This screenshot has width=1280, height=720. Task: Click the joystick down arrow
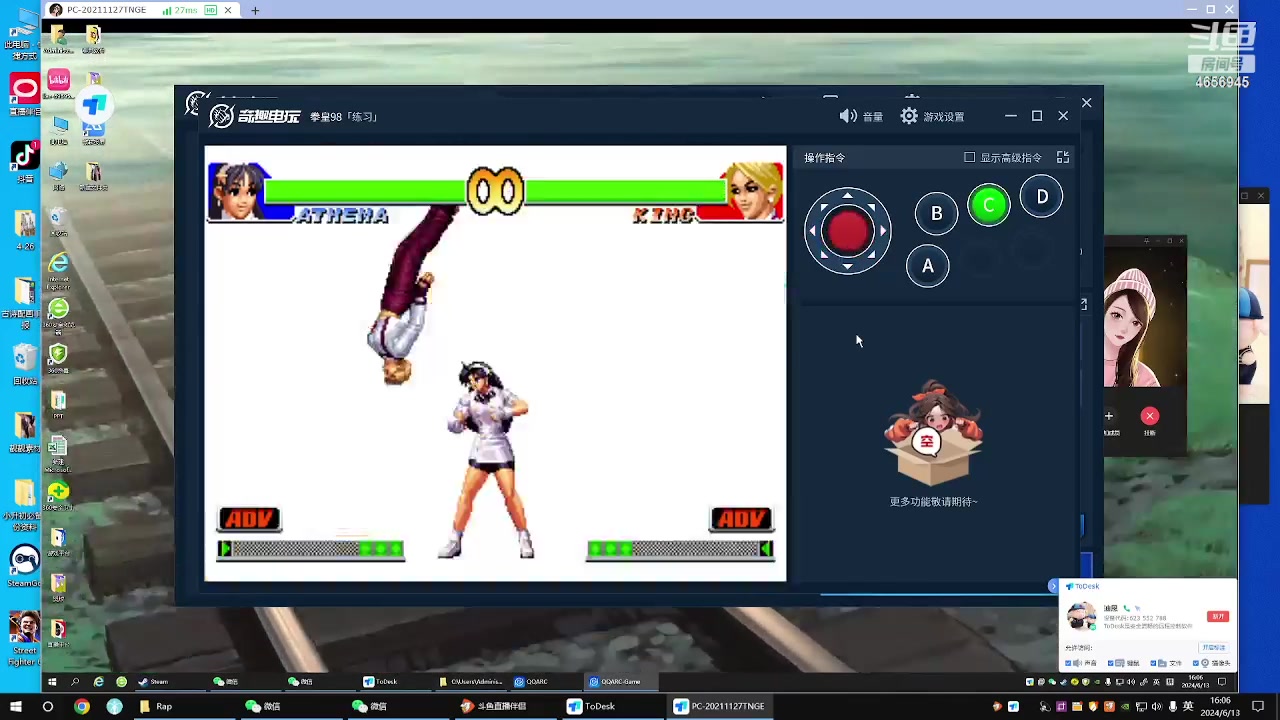pyautogui.click(x=848, y=267)
